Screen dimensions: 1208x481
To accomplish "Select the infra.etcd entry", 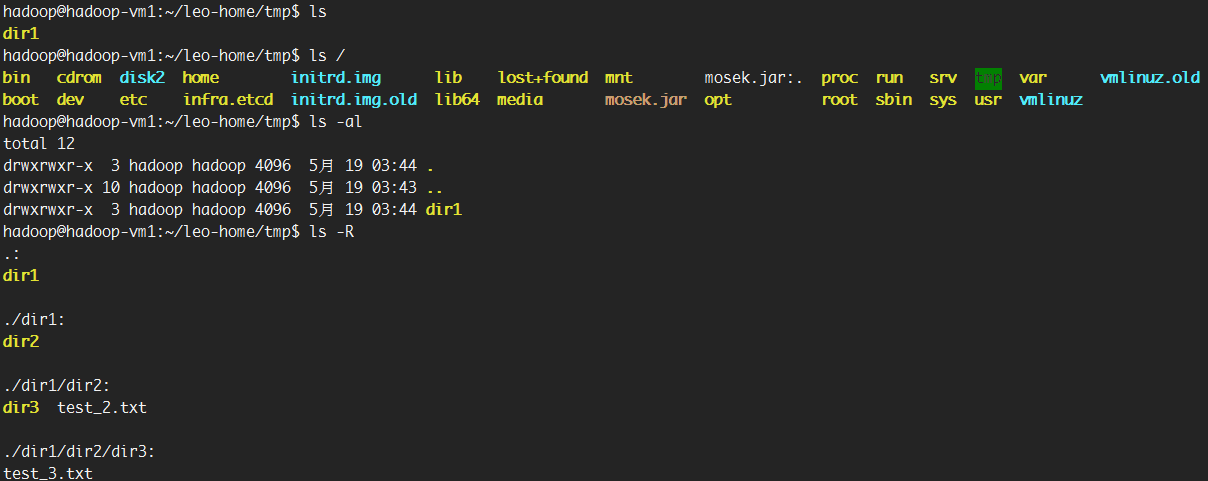I will click(228, 99).
